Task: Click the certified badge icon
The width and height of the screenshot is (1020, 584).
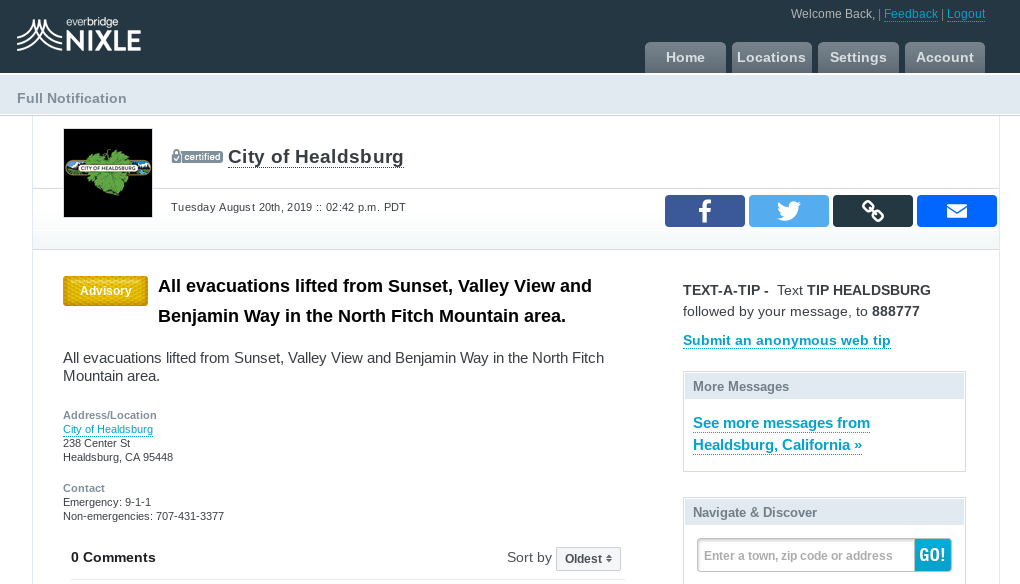Action: (197, 157)
